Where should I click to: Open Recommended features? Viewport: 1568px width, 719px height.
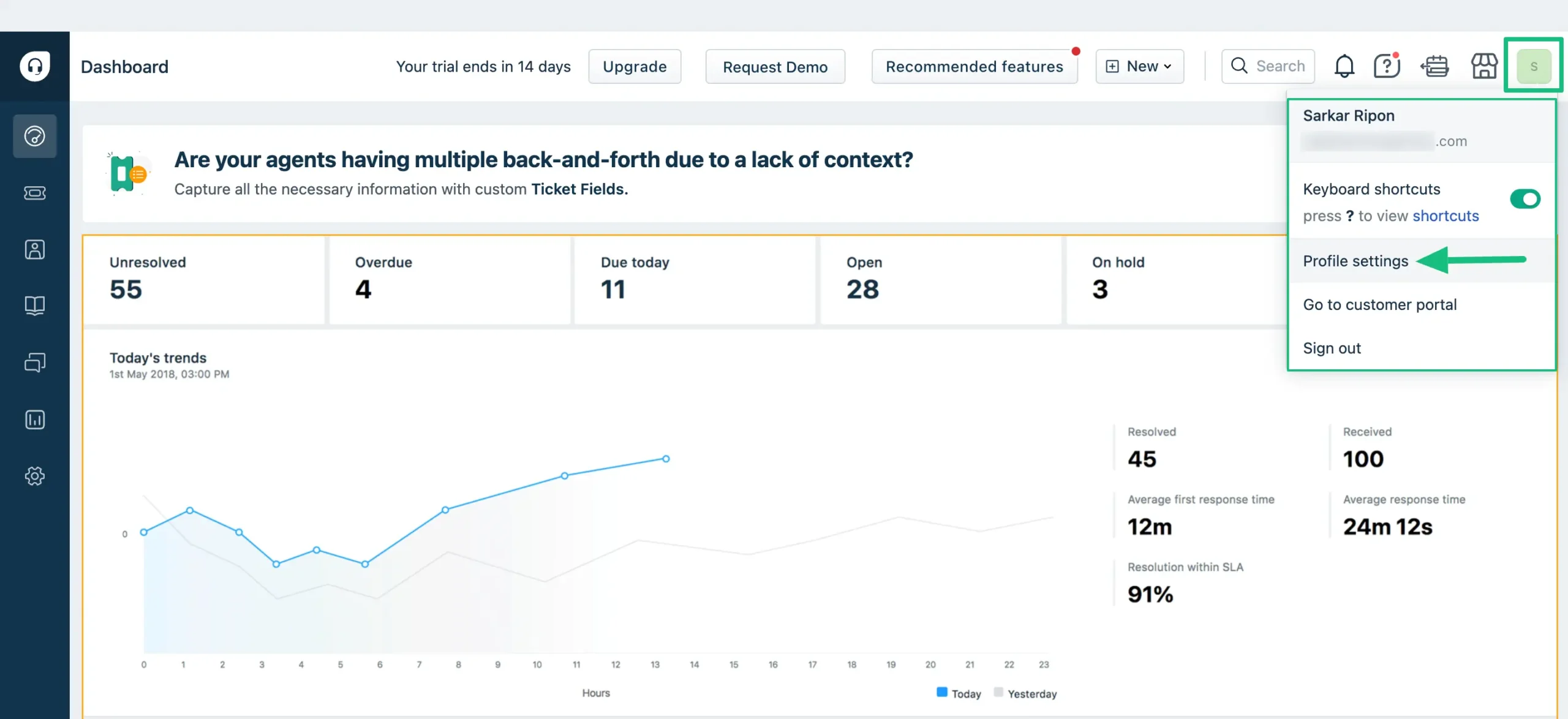tap(974, 66)
